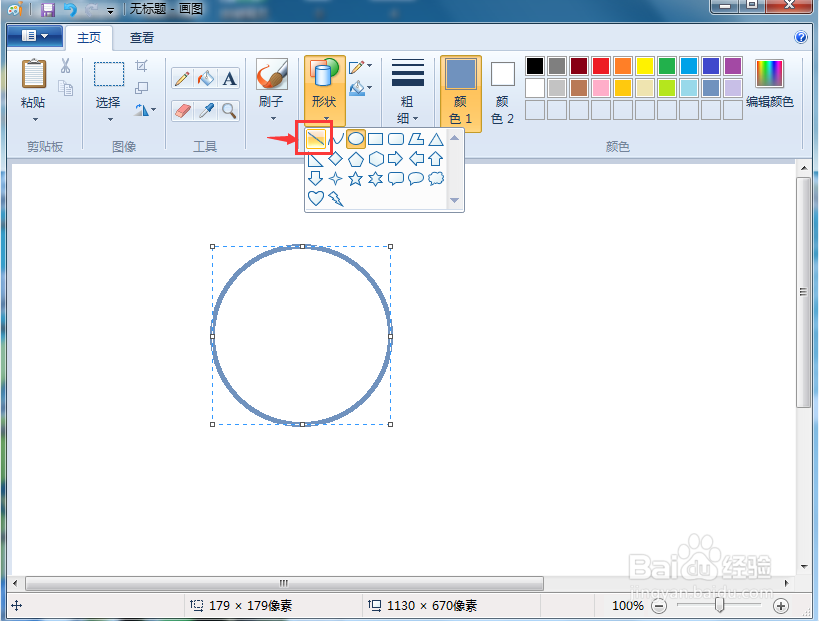Select the Eraser tool

[x=182, y=111]
